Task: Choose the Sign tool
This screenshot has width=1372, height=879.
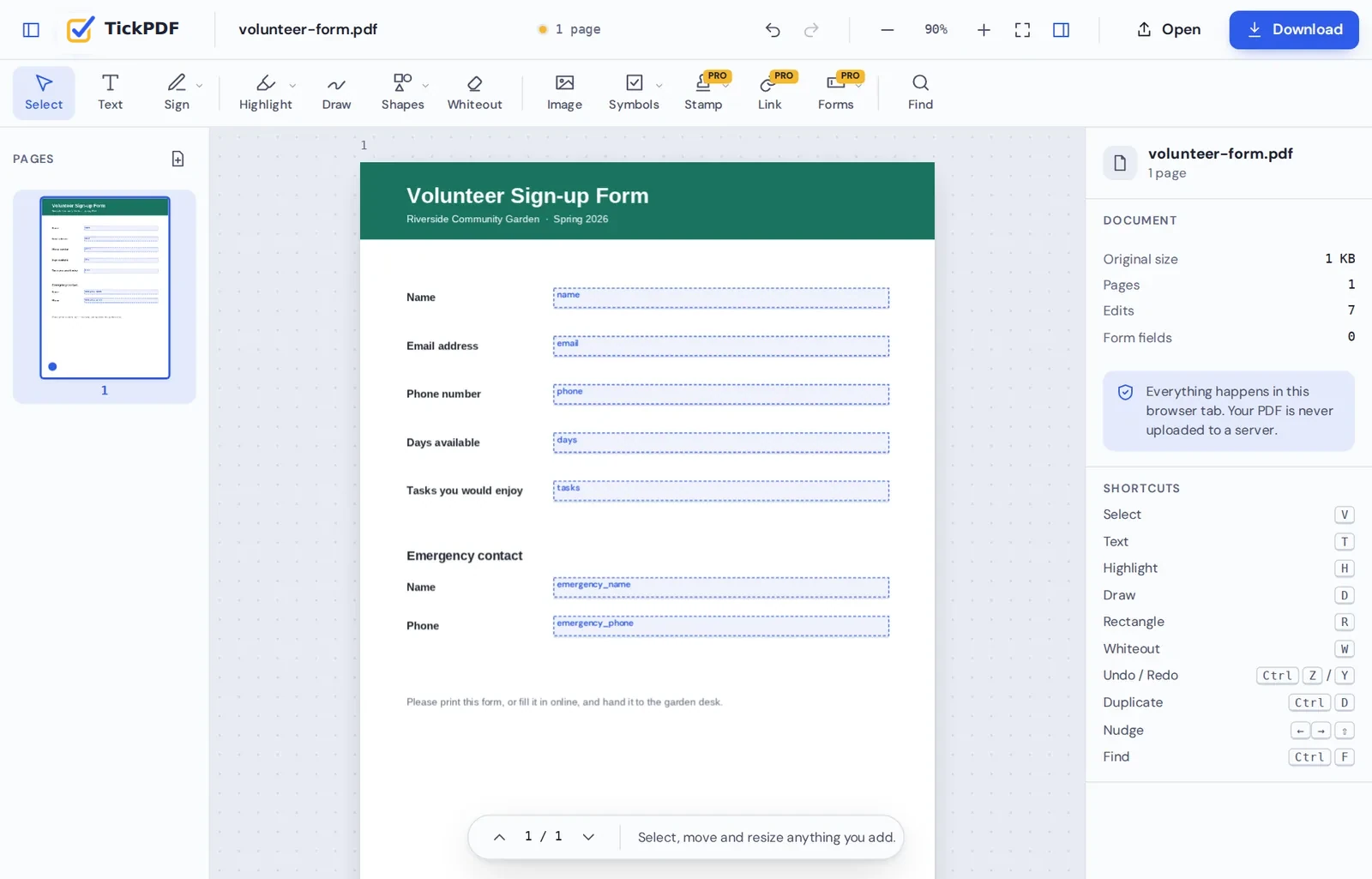Action: (x=177, y=93)
